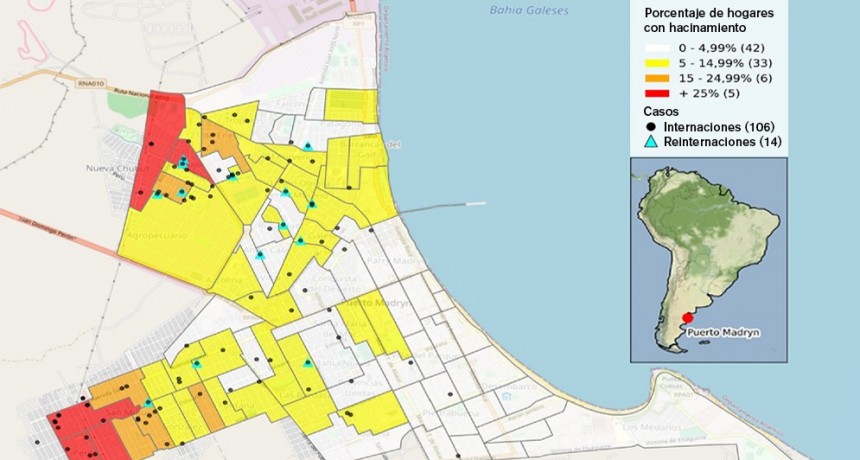Select the red Puerto Madryn marker on inset map

(x=687, y=318)
